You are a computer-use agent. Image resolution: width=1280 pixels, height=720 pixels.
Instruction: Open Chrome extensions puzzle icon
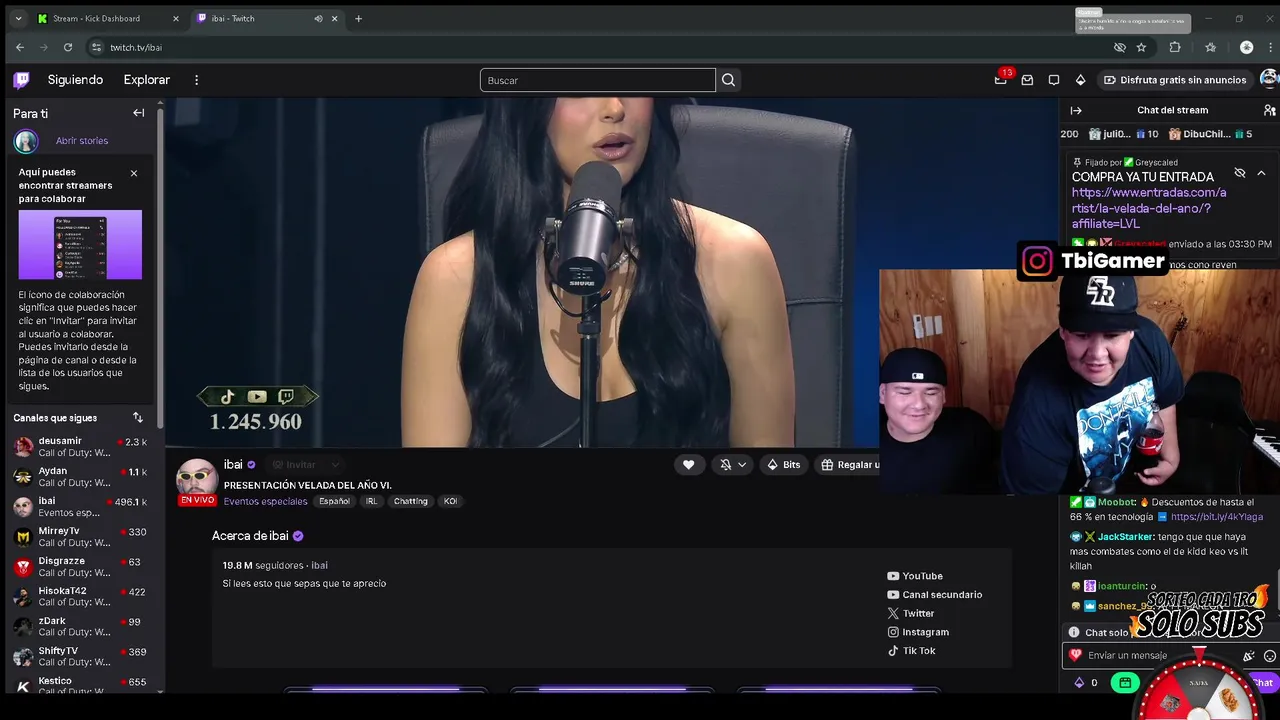1175,47
